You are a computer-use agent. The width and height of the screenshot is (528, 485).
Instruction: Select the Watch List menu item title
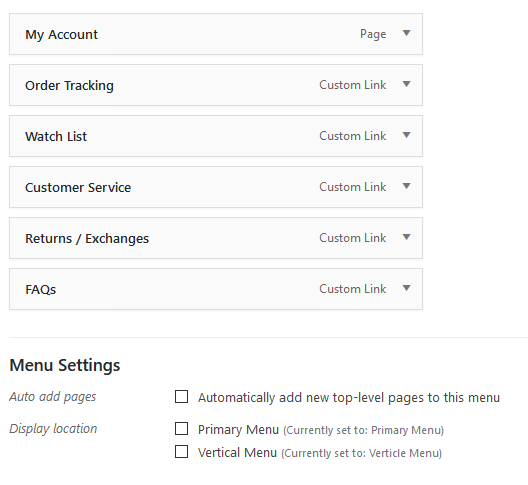coord(56,136)
